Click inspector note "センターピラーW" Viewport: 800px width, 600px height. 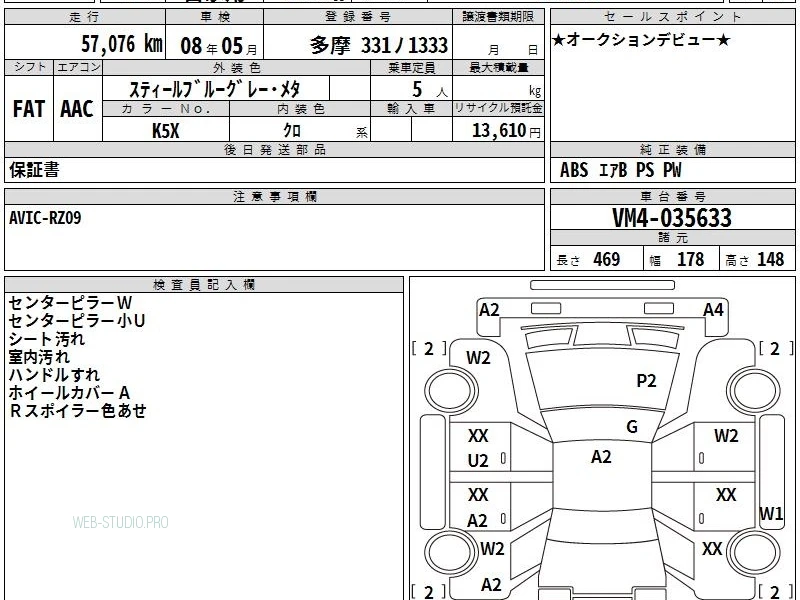(70, 303)
